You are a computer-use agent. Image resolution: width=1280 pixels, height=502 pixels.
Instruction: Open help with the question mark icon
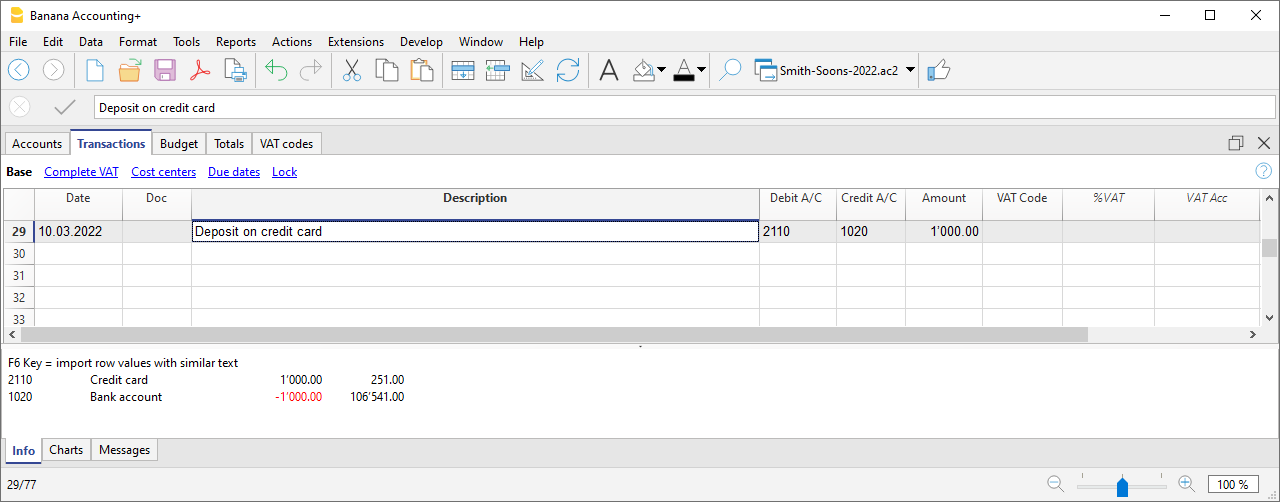tap(1263, 172)
